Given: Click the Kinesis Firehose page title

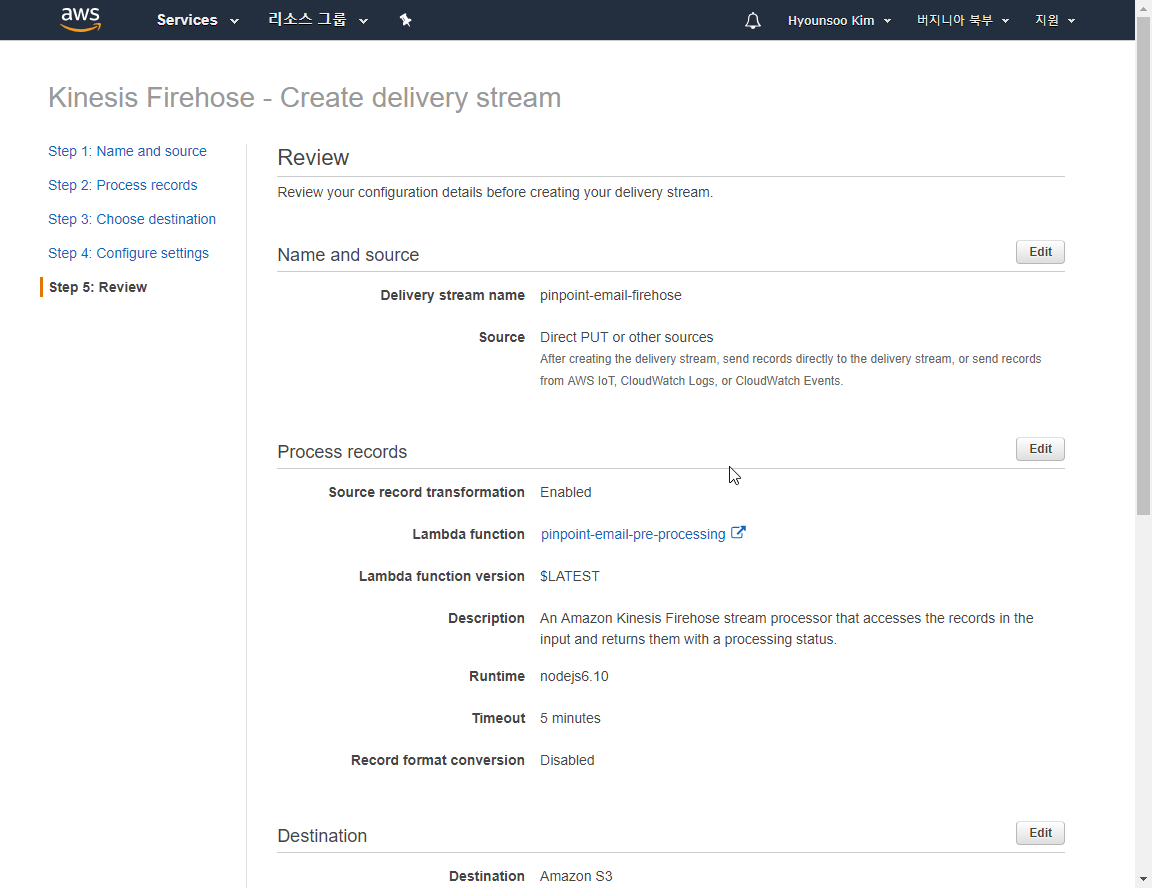Looking at the screenshot, I should tap(304, 98).
